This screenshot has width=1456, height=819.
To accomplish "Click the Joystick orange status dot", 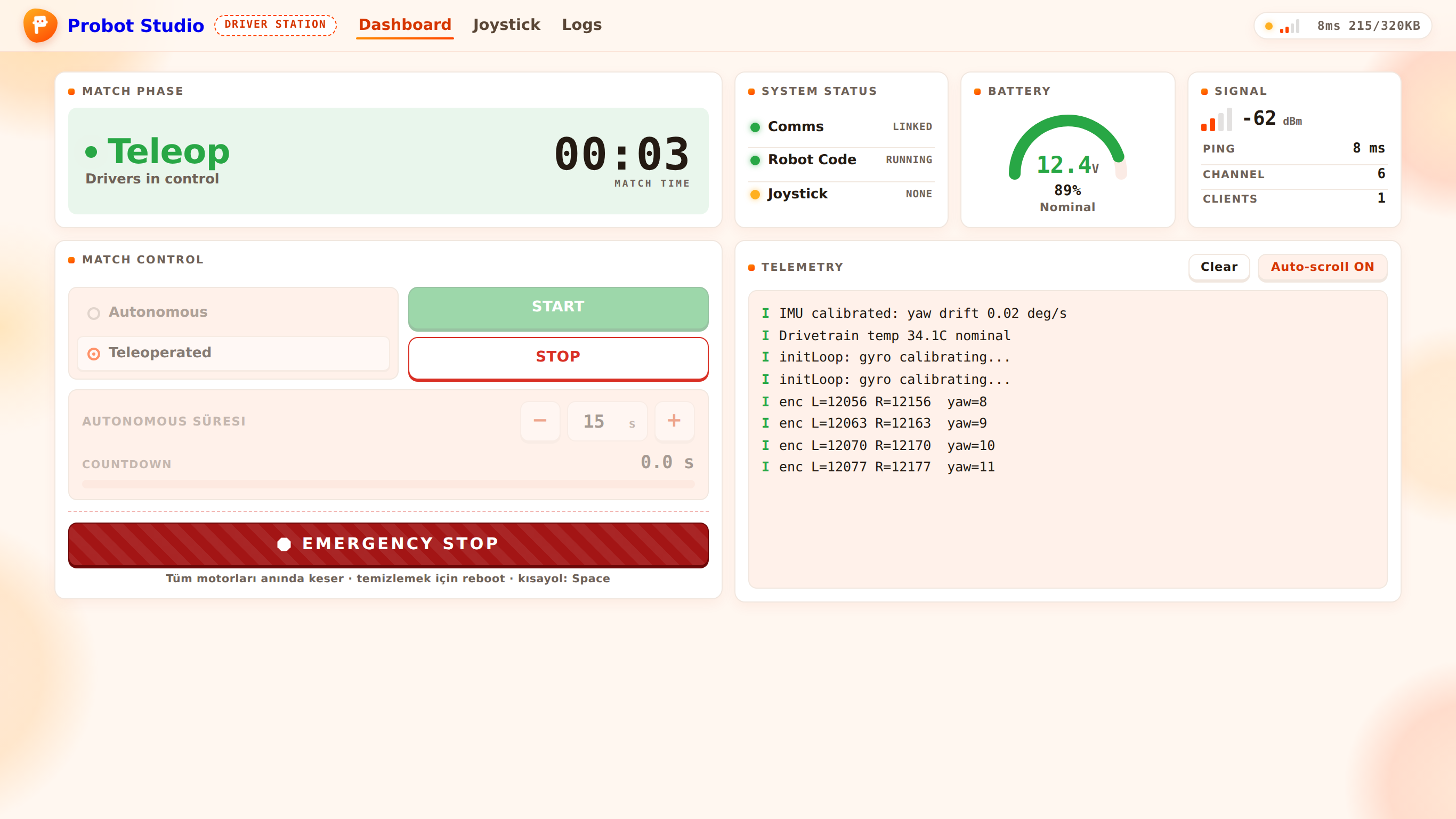I will [x=755, y=195].
